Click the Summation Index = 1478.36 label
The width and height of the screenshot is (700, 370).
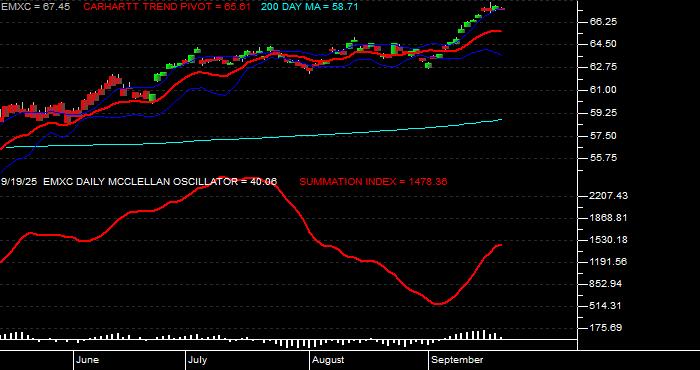tap(373, 182)
